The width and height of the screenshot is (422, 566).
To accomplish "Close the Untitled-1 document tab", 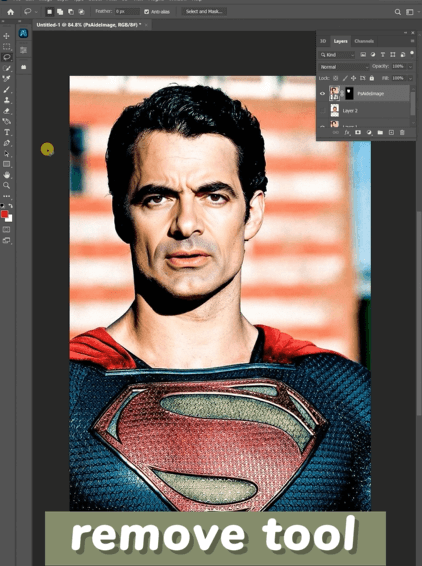I will (147, 25).
